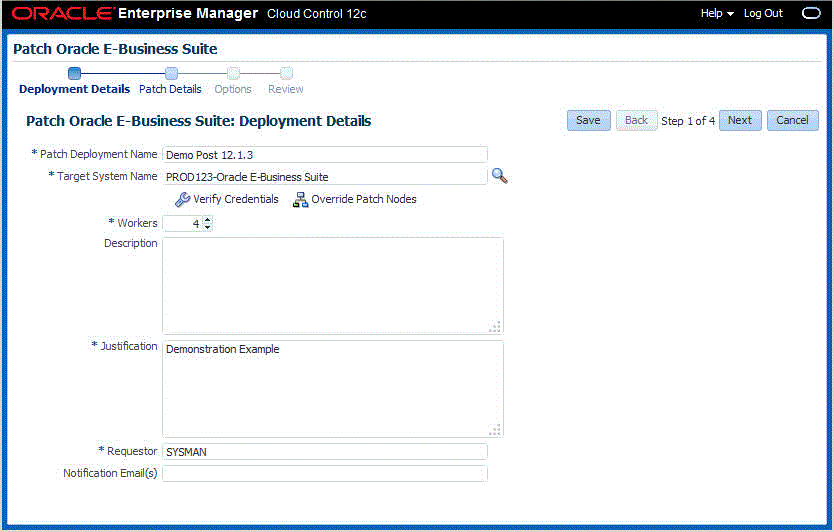Click the Override Patch Nodes link text
834x532 pixels.
(x=364, y=200)
